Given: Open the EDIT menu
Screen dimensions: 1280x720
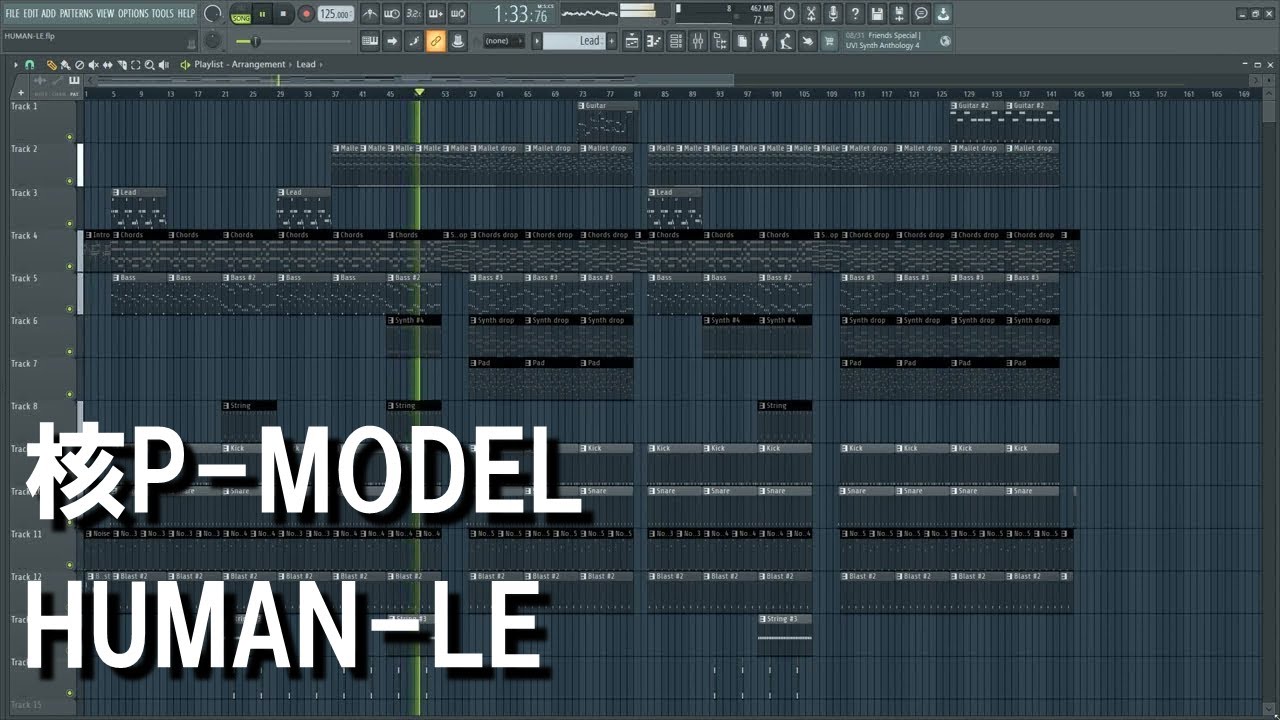Looking at the screenshot, I should click(x=31, y=14).
